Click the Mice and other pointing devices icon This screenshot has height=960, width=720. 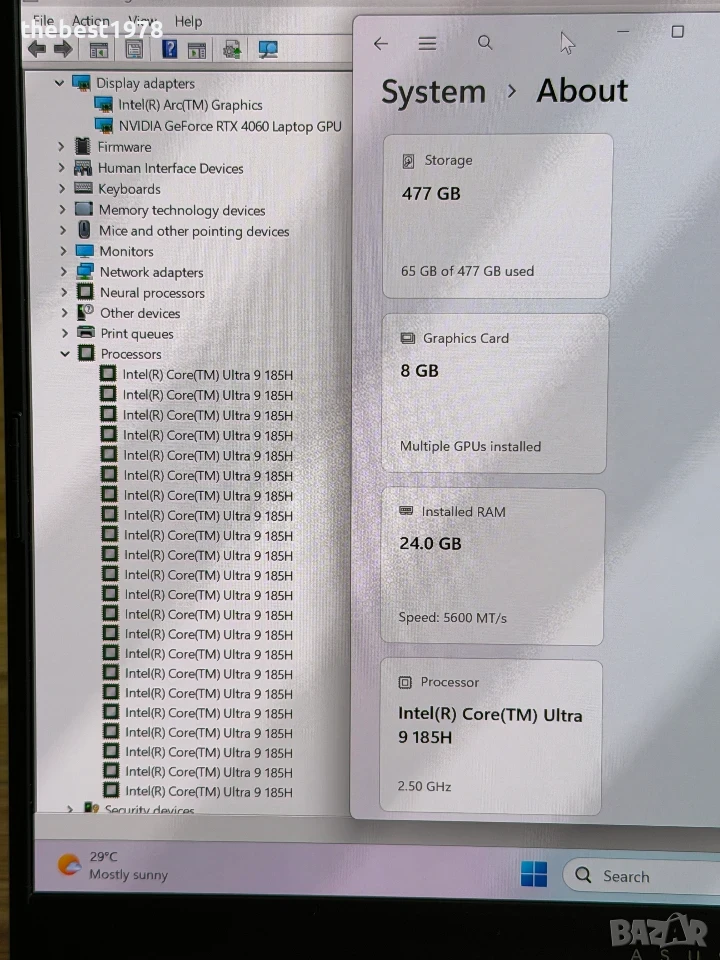pyautogui.click(x=84, y=230)
